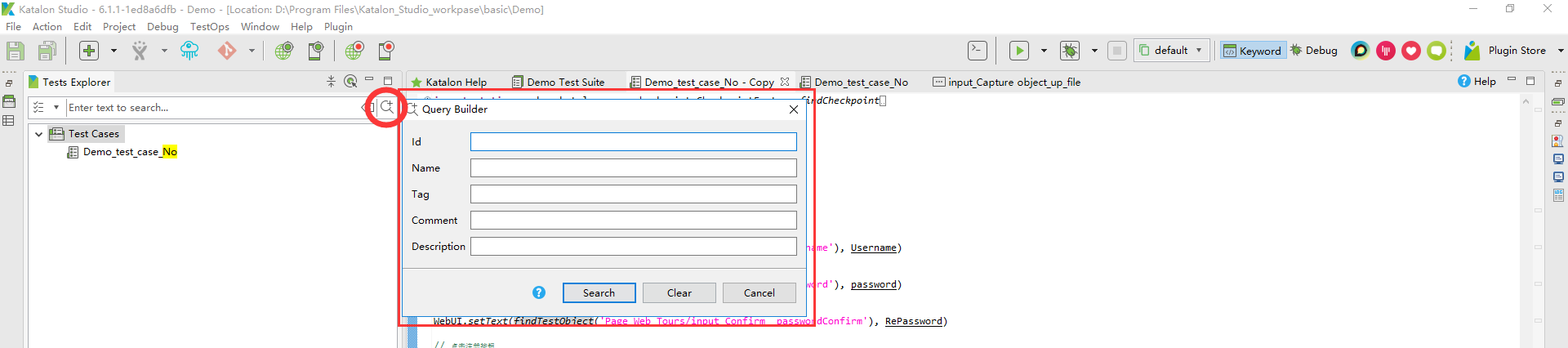Open the Window menu
The width and height of the screenshot is (1568, 348).
click(x=260, y=27)
